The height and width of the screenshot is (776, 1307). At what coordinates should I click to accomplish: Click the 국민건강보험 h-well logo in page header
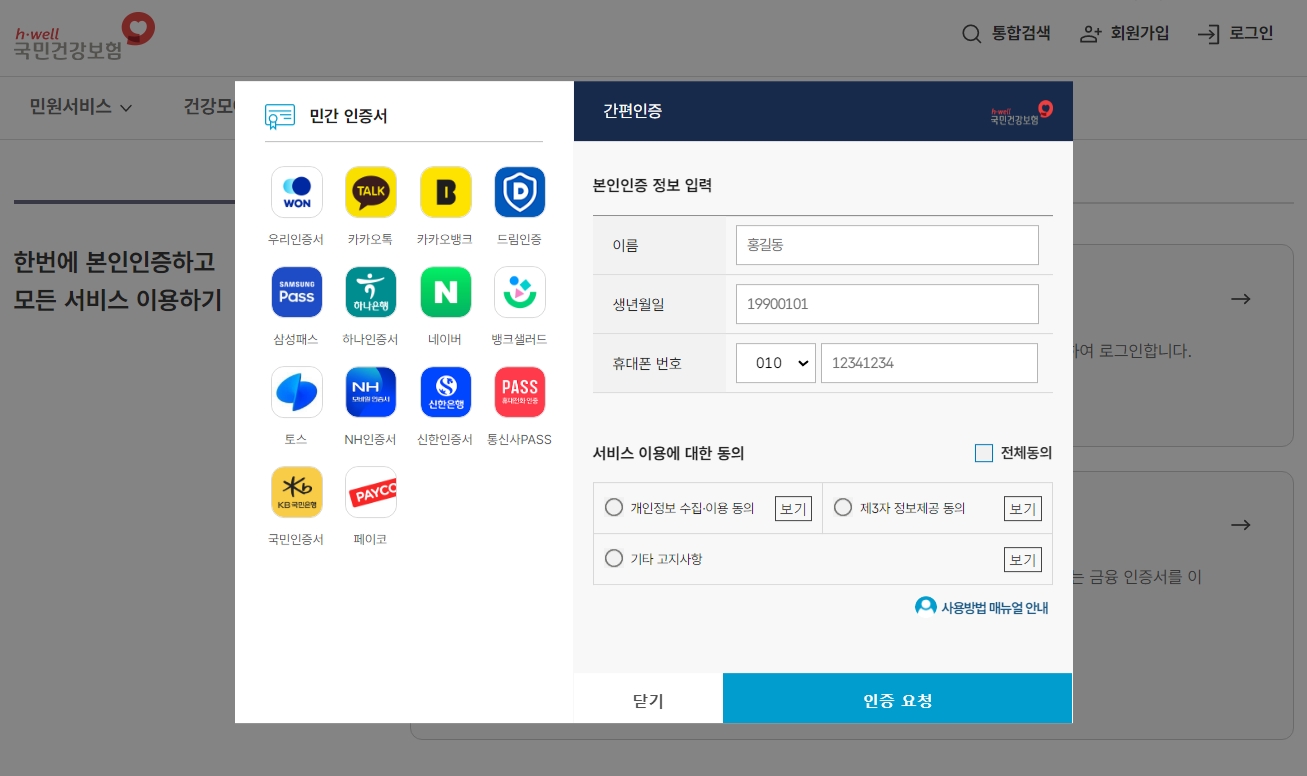tap(84, 37)
